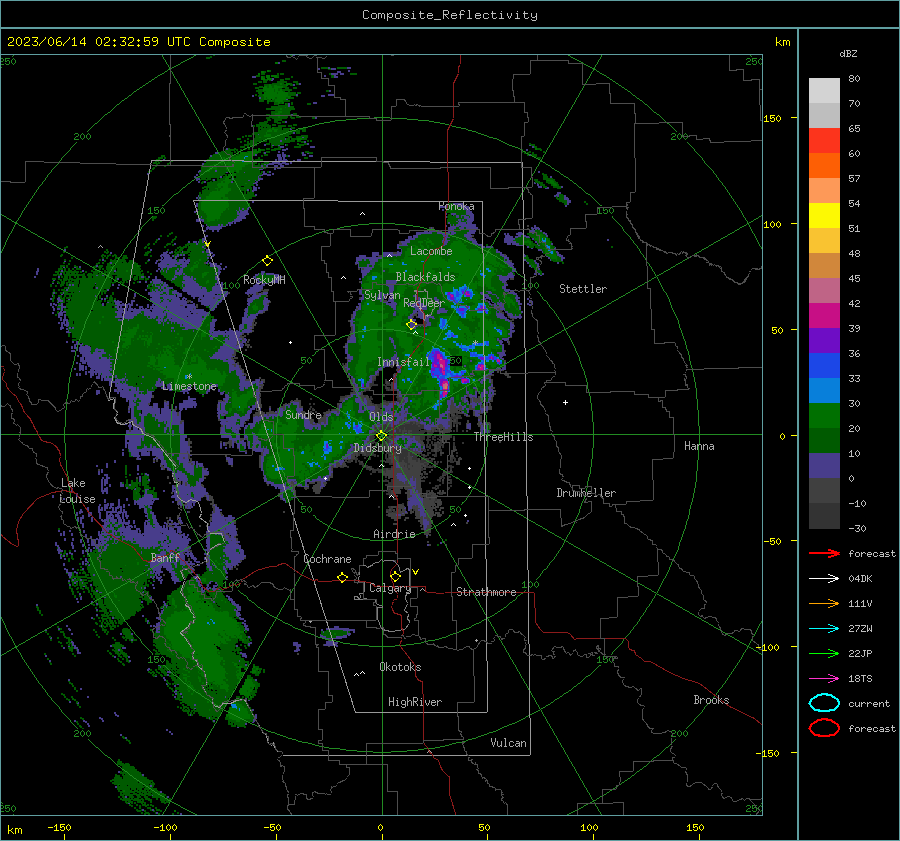Click the HighRiver label
The image size is (900, 841).
415,702
